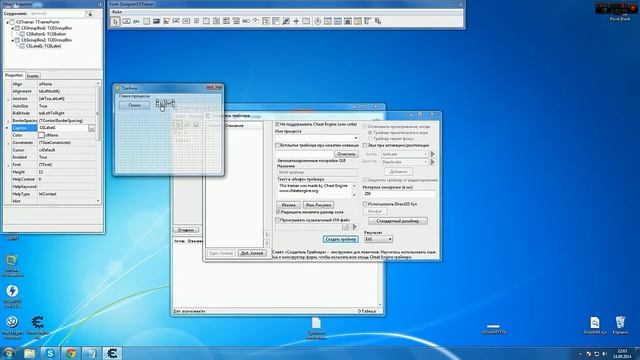Click the 'Фон: Рисунок' button
Image resolution: width=640 pixels, height=360 pixels.
point(319,205)
